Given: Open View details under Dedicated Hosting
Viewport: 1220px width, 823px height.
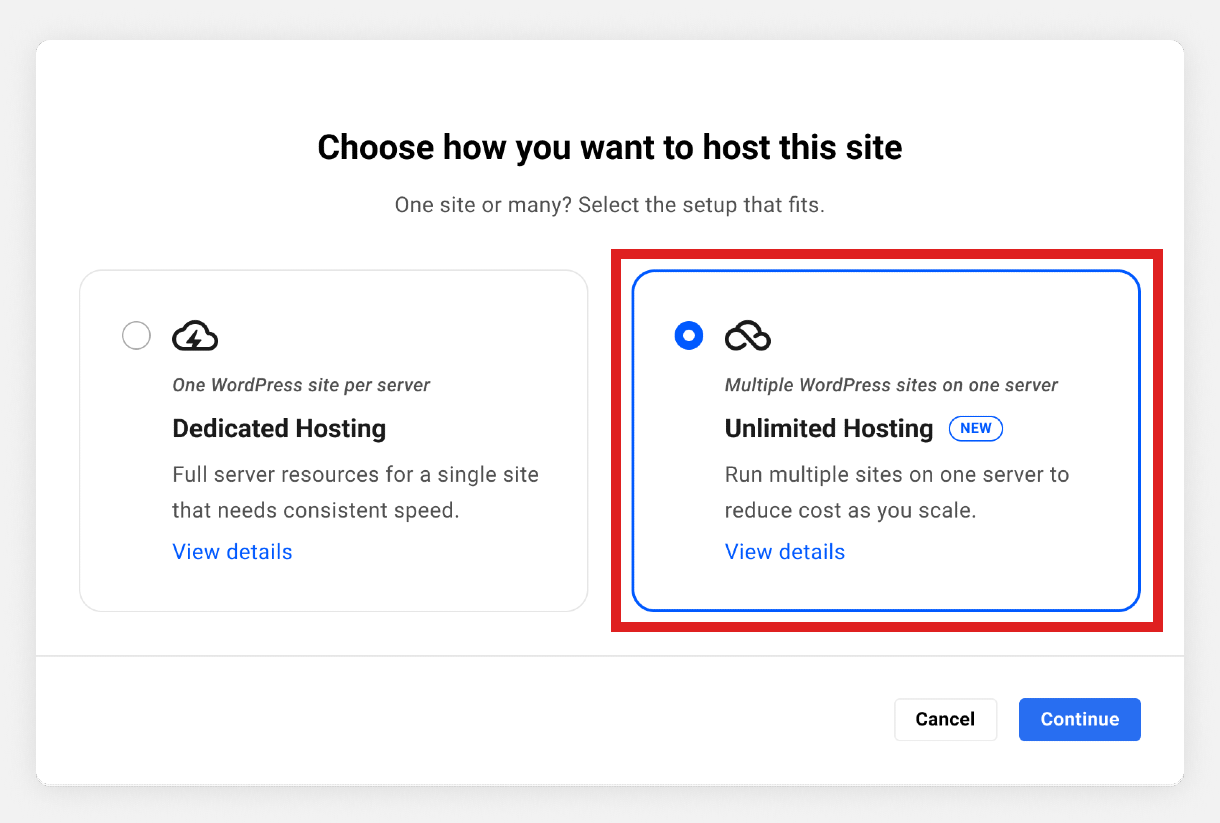Looking at the screenshot, I should (x=232, y=552).
